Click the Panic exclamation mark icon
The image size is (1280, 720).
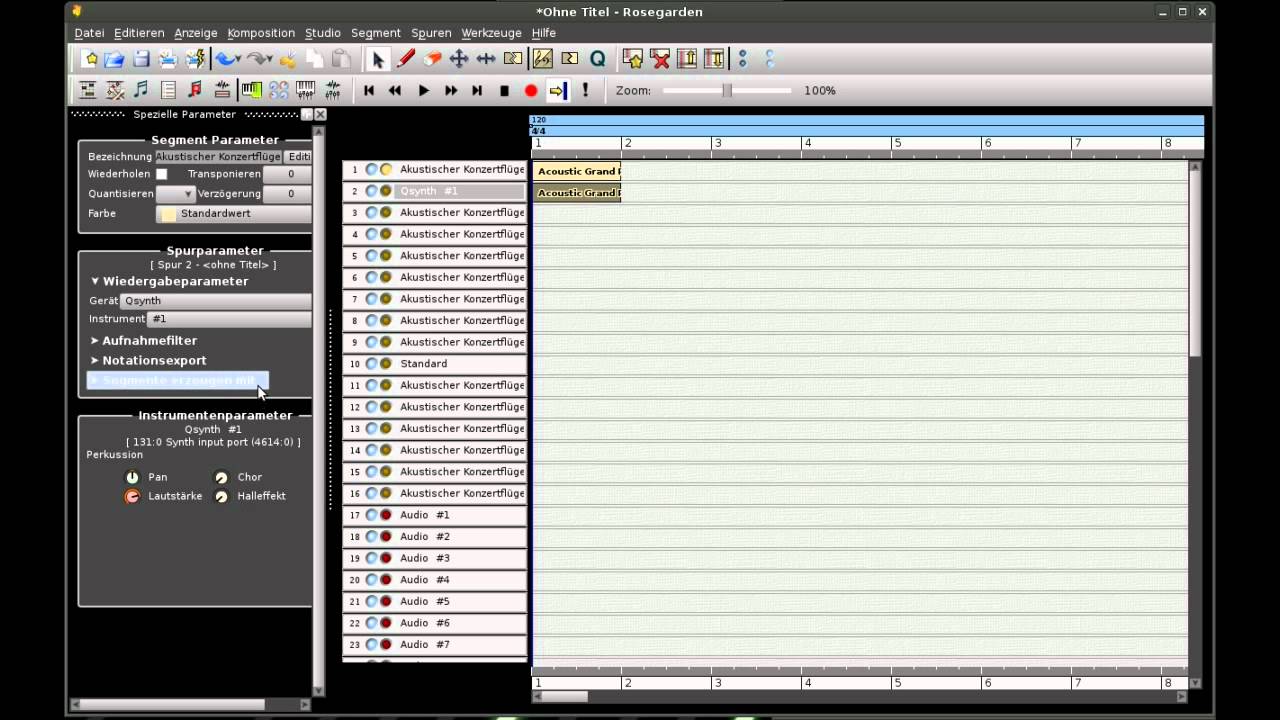pos(585,90)
